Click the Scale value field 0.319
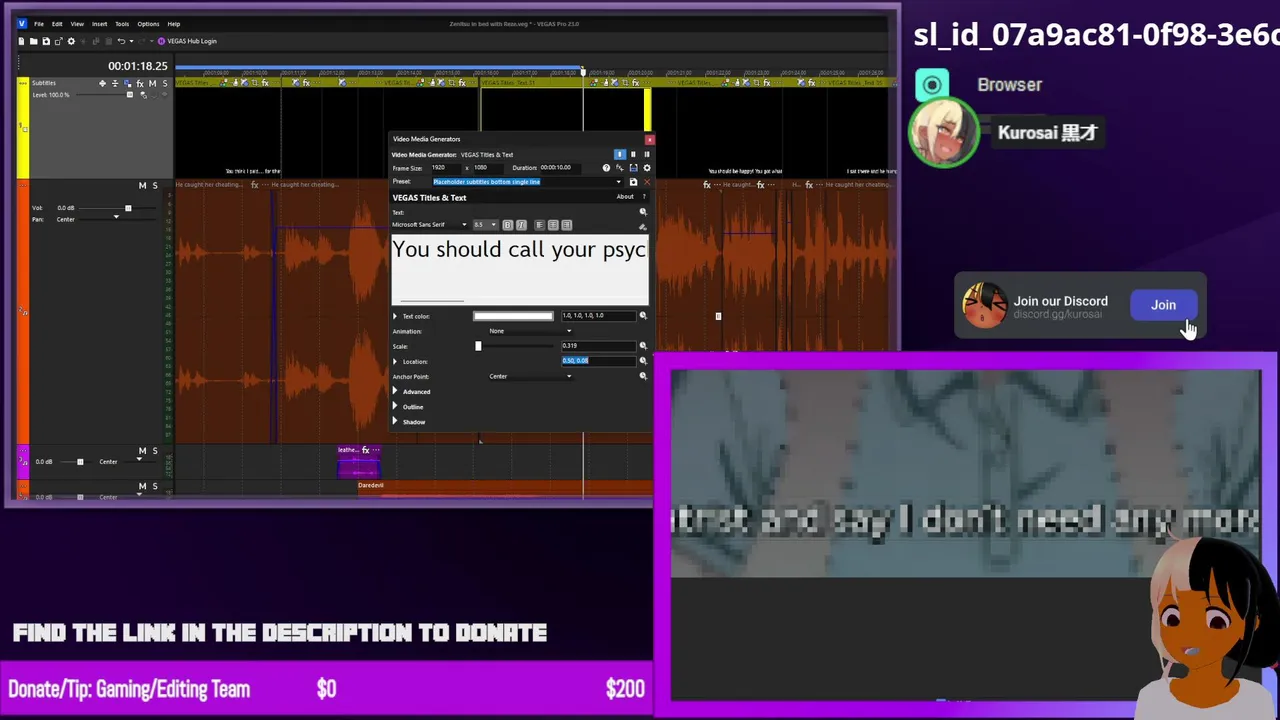Screen dimensions: 1280x720 (598, 346)
